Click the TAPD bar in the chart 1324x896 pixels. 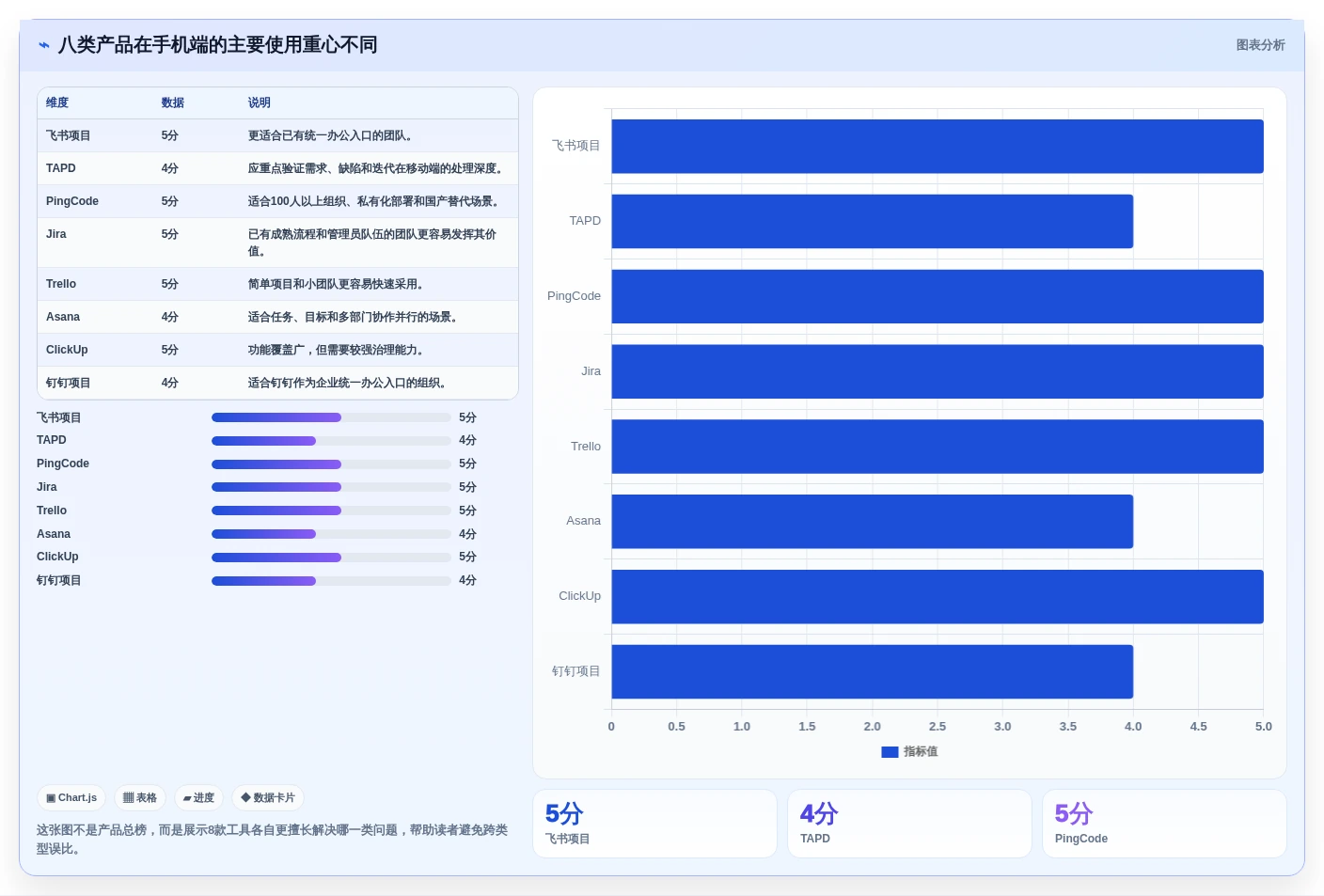pos(873,221)
